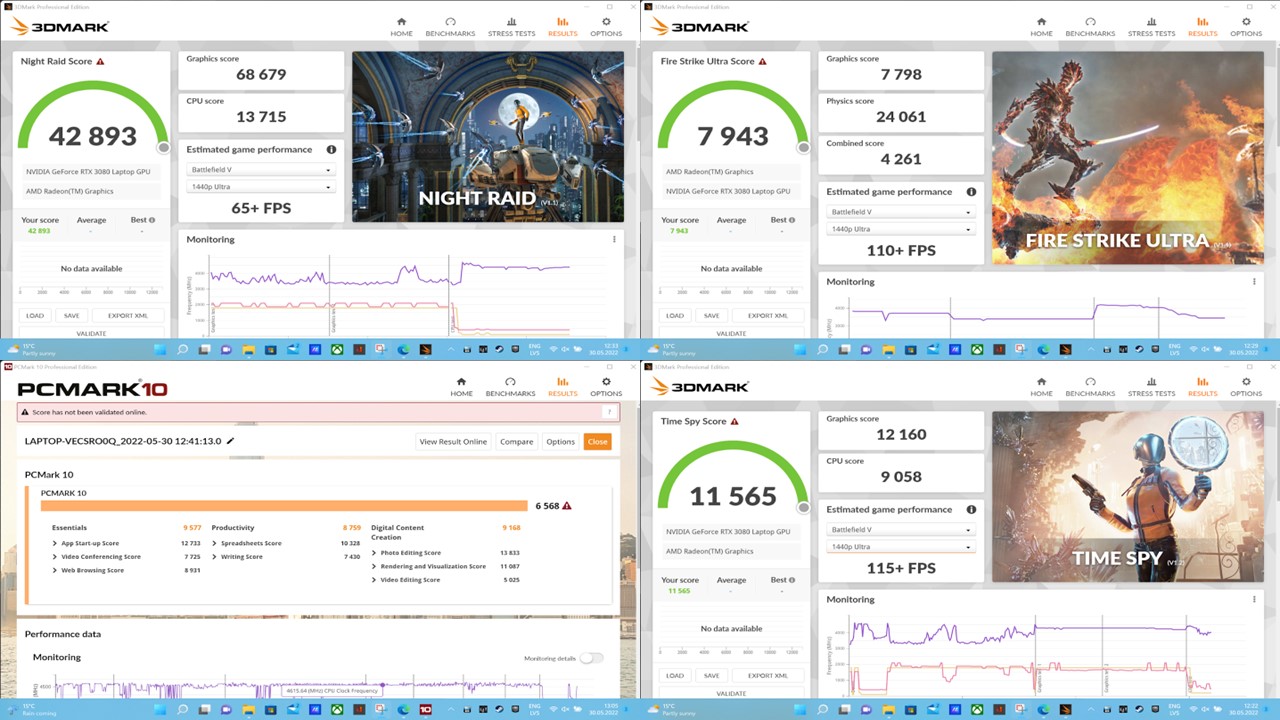Click the warning icon beside Time Spy Score

click(734, 421)
